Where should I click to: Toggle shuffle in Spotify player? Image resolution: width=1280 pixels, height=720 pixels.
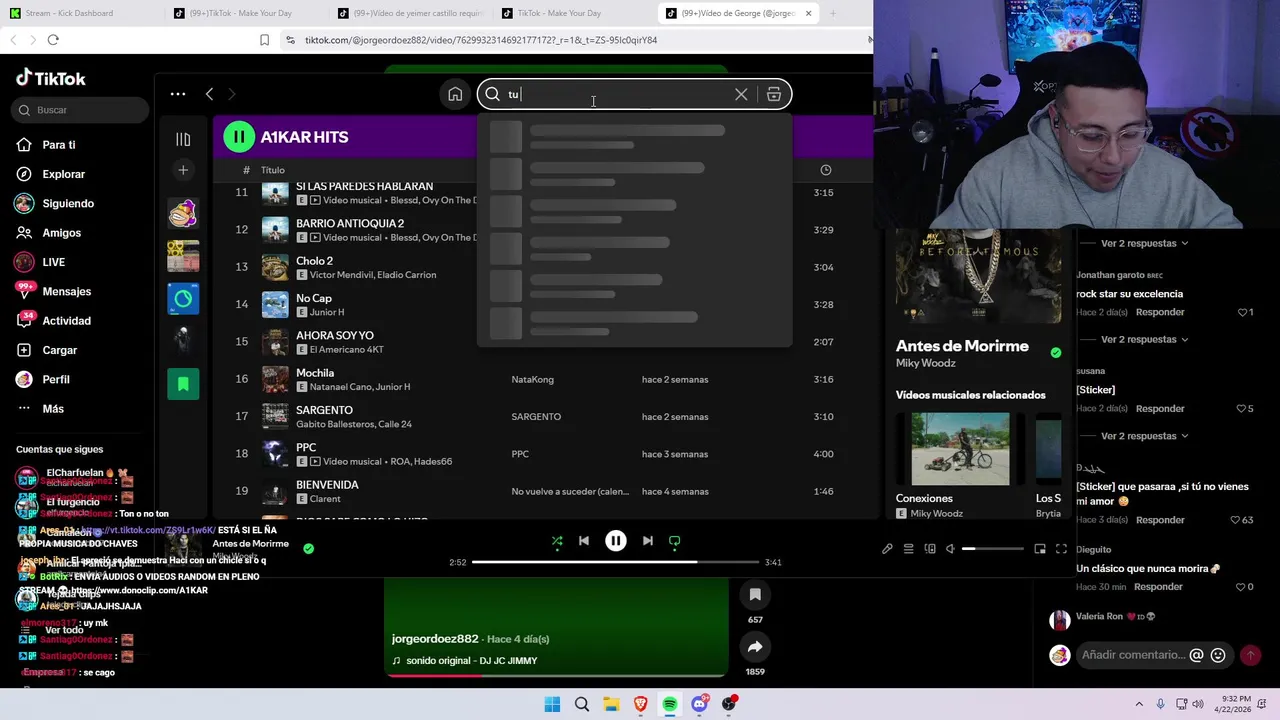point(557,541)
